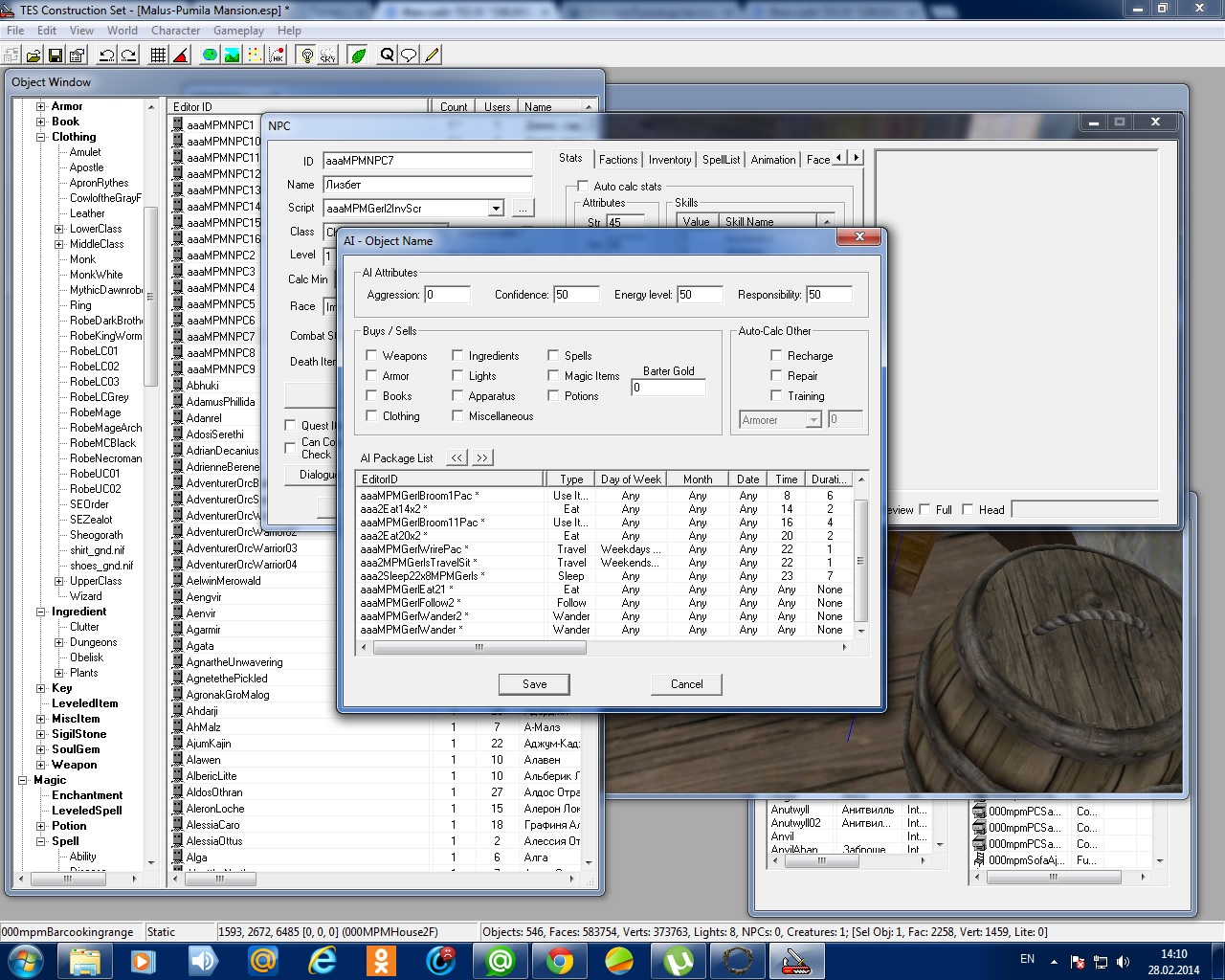Image resolution: width=1225 pixels, height=980 pixels.
Task: Enable the Weapons buy/sell checkbox
Action: 371,355
